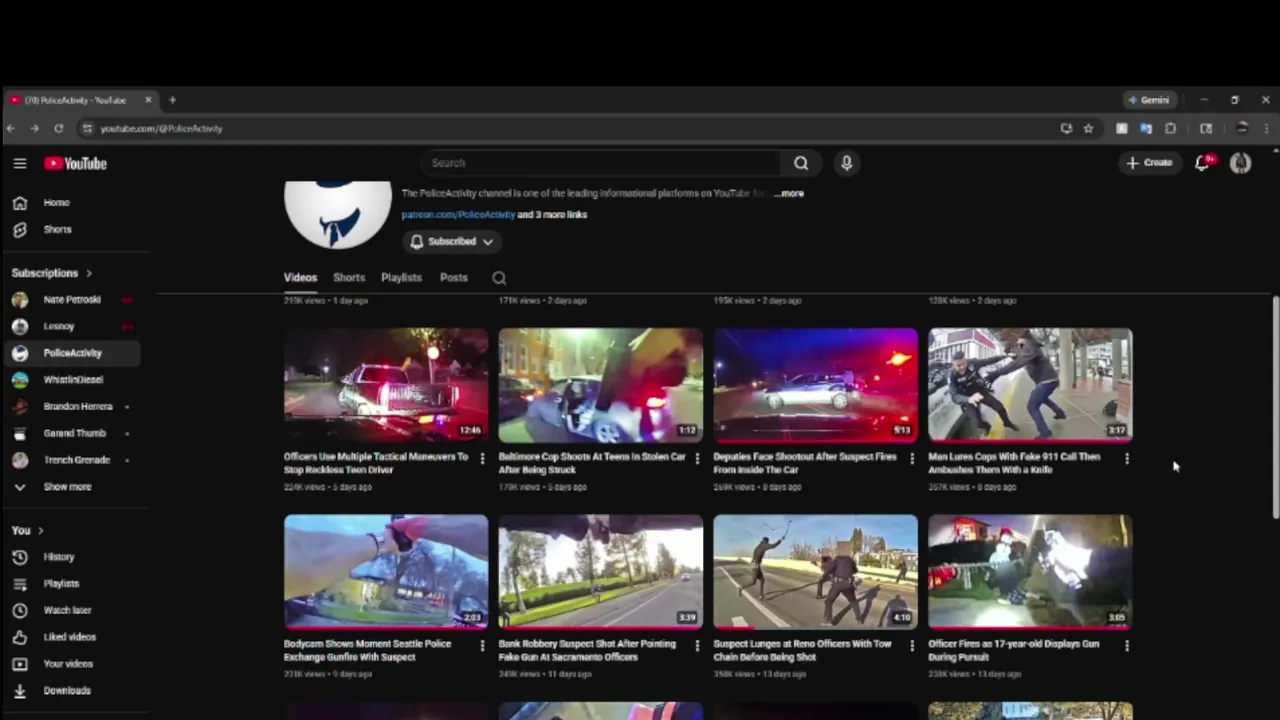
Task: Open the Gemini button in browser
Action: click(x=1149, y=100)
